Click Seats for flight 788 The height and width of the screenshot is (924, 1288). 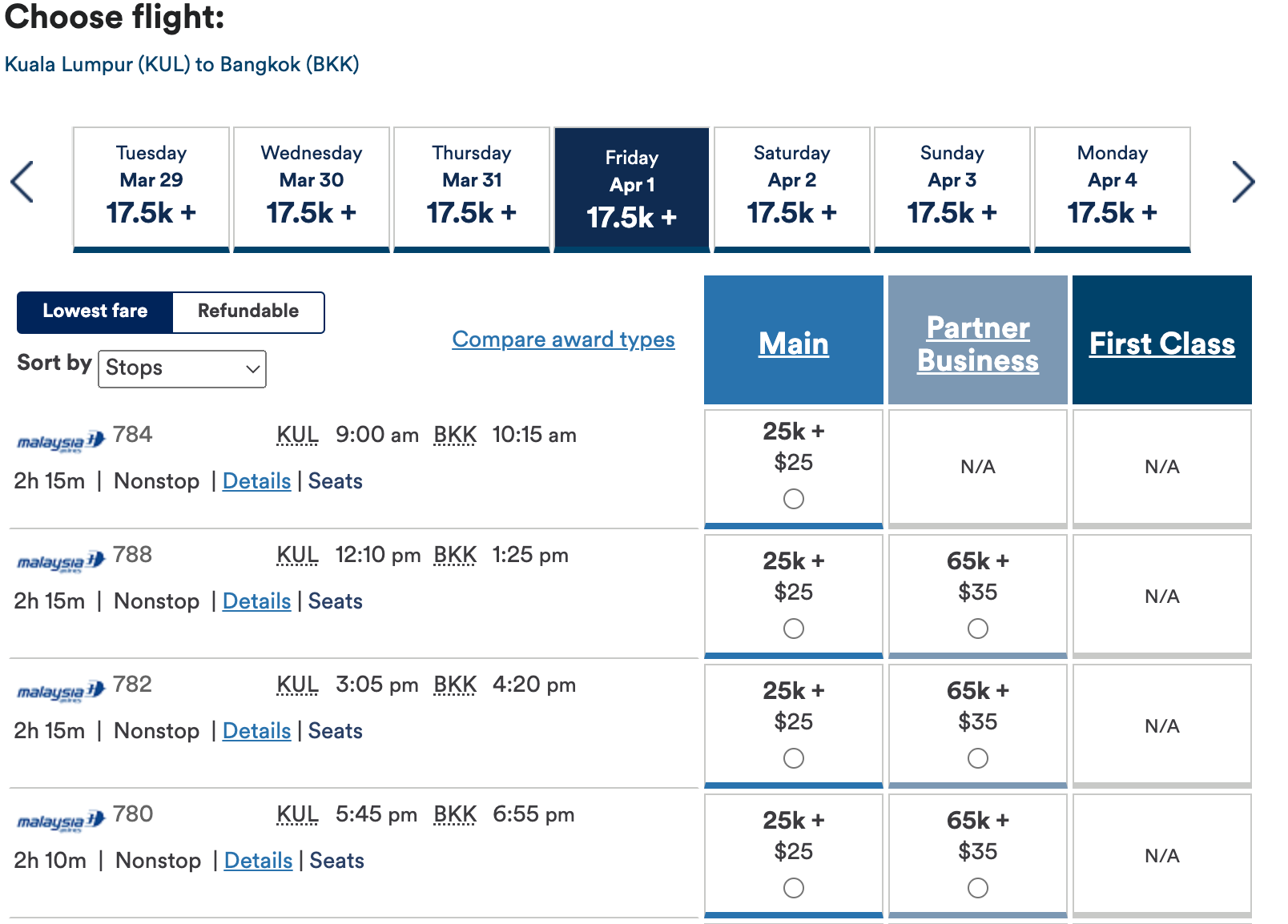(335, 601)
